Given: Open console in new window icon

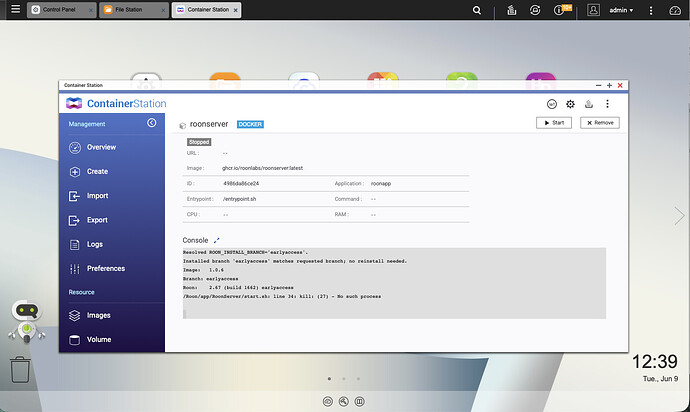Looking at the screenshot, I should pyautogui.click(x=216, y=240).
